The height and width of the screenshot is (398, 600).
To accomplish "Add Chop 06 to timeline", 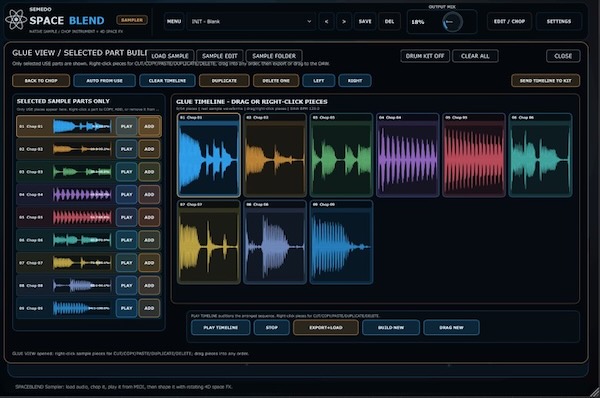I will click(x=149, y=240).
